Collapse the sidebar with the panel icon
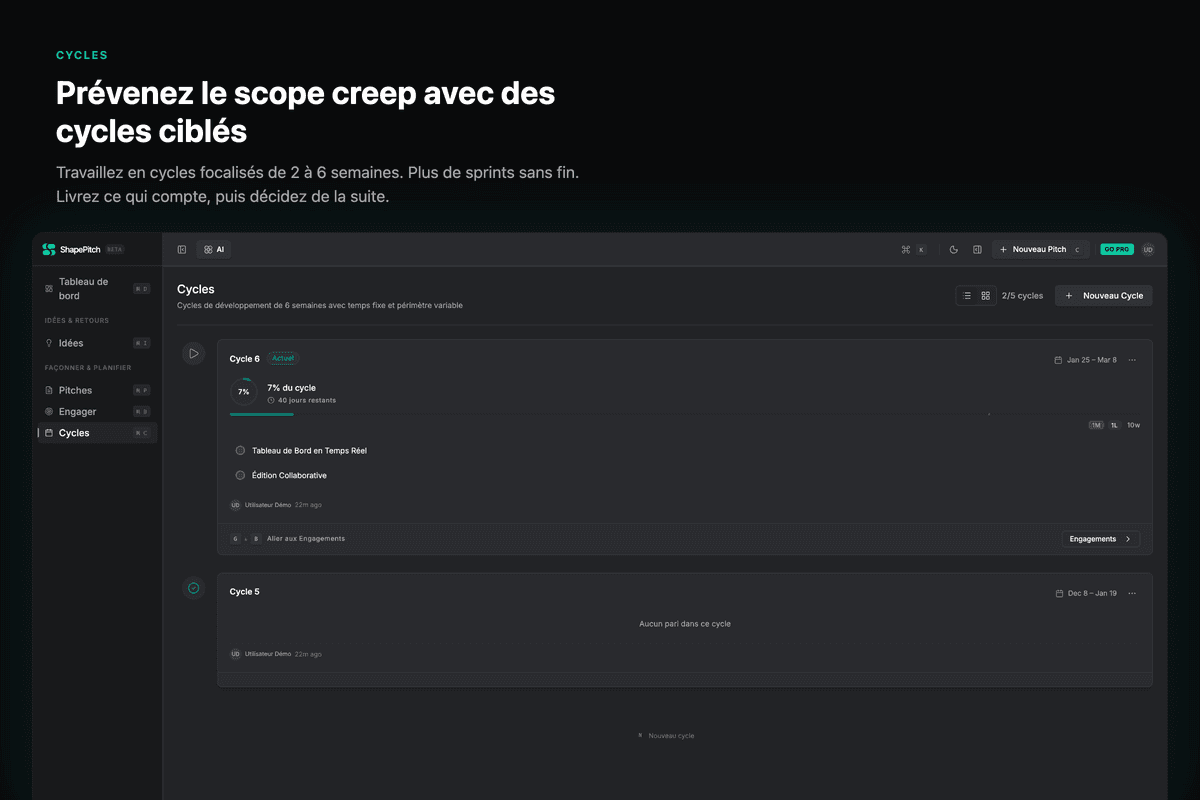The height and width of the screenshot is (800, 1200). pos(182,249)
